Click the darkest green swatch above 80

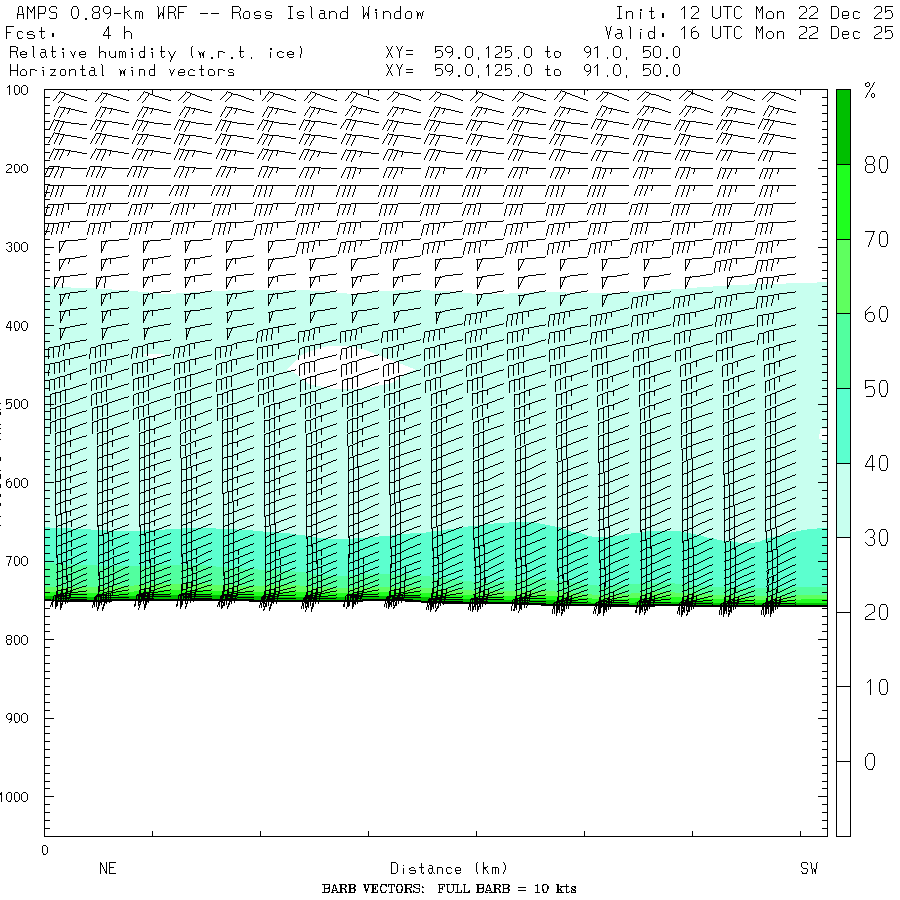pos(843,125)
